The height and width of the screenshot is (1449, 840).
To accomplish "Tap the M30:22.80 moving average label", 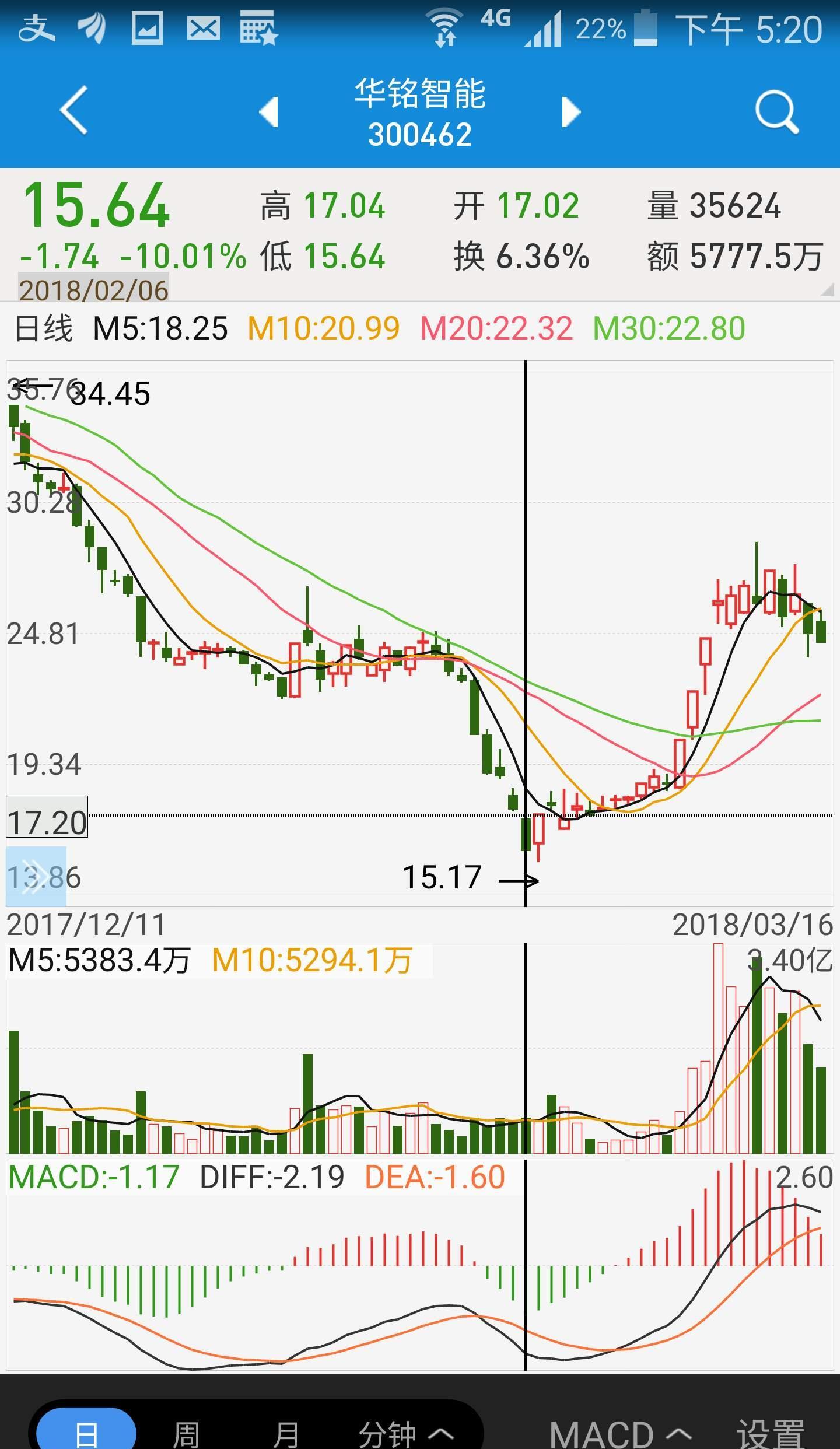I will click(669, 328).
